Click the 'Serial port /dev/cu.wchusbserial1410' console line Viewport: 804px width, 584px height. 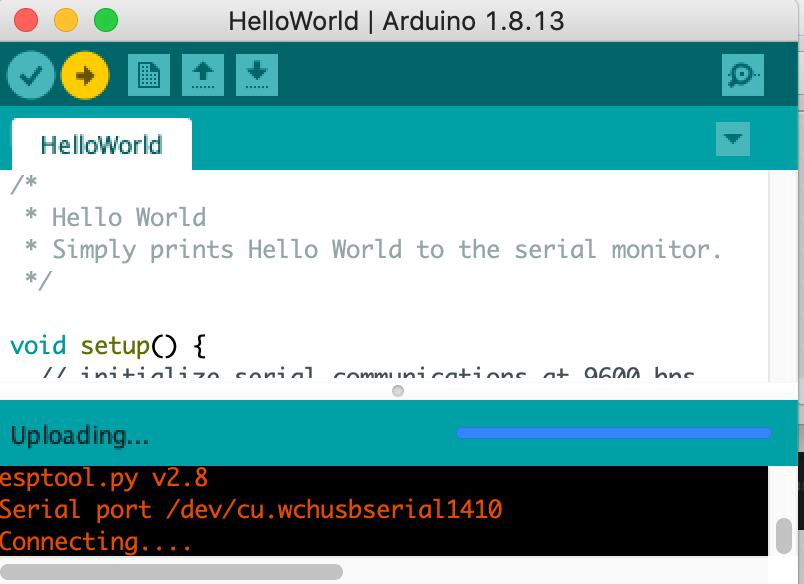click(251, 510)
